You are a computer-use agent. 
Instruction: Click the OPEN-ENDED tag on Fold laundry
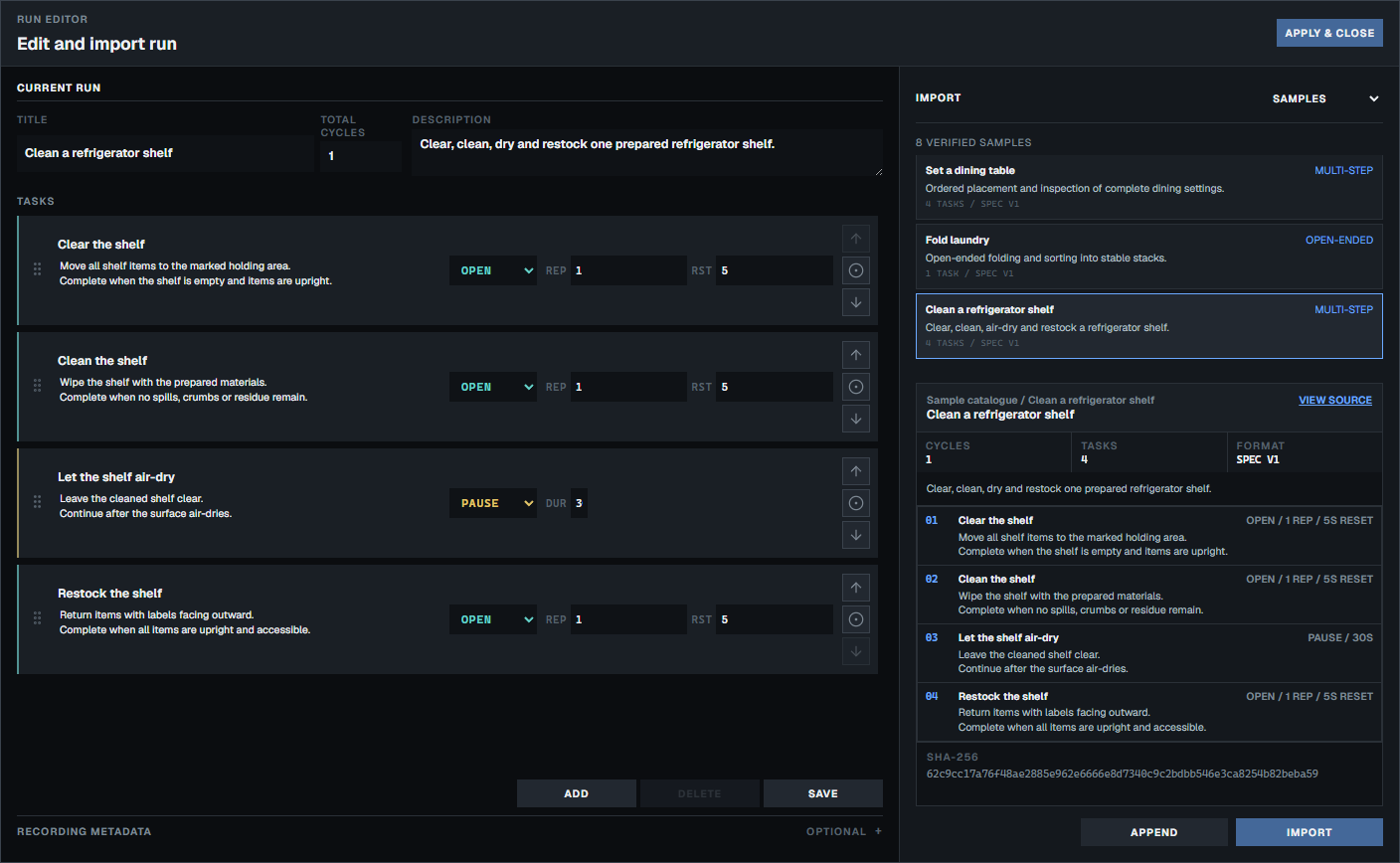pos(1339,240)
